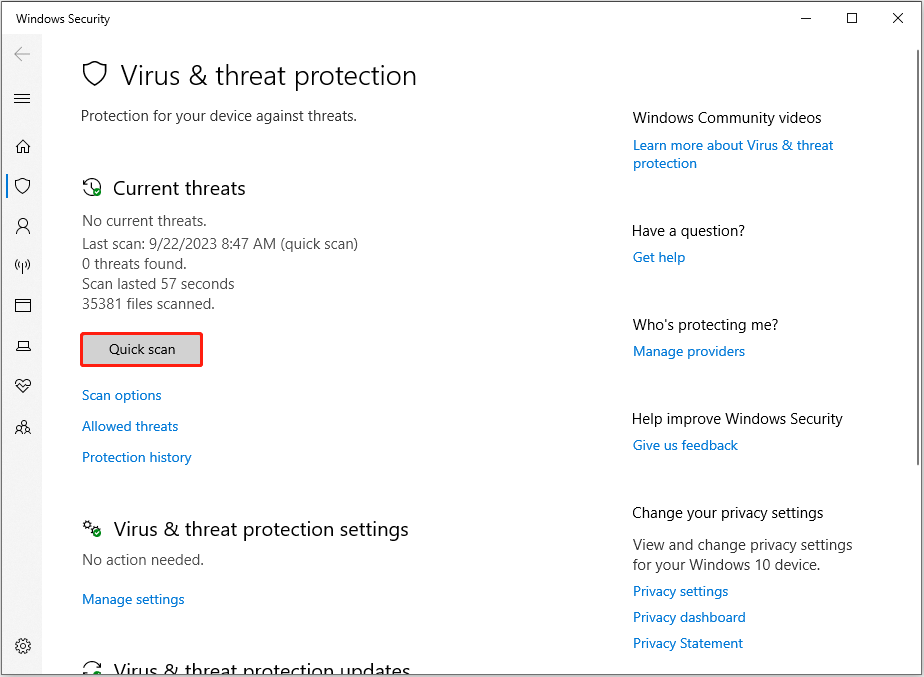The width and height of the screenshot is (924, 677).
Task: Open Windows Security settings gear
Action: click(23, 645)
